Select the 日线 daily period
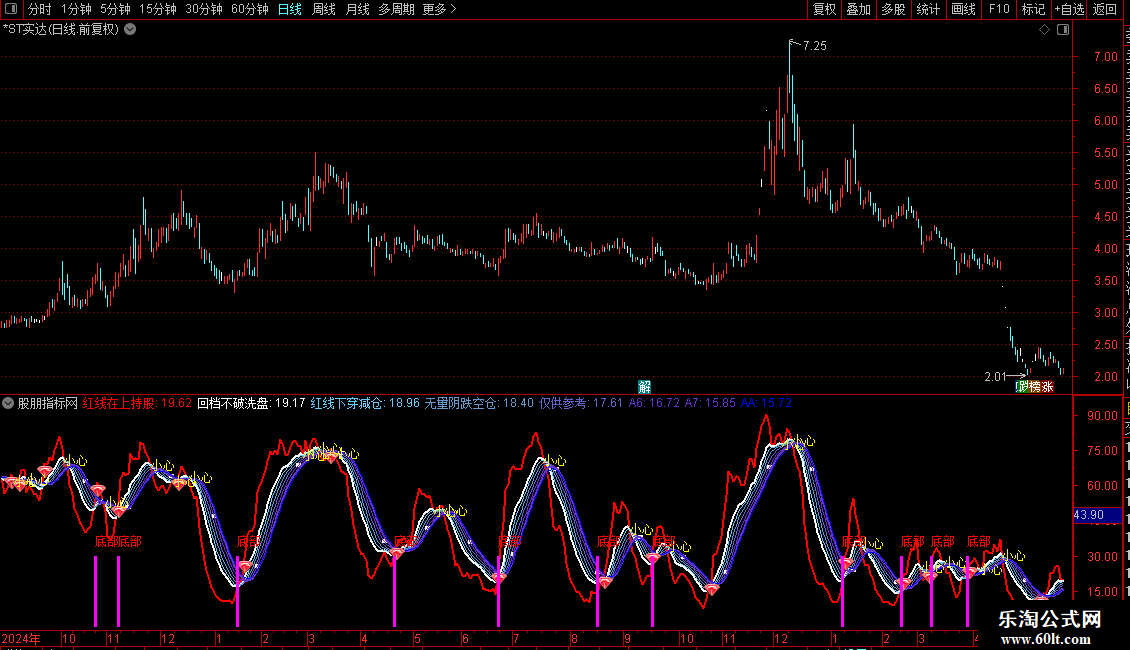Image resolution: width=1130 pixels, height=650 pixels. [x=290, y=9]
